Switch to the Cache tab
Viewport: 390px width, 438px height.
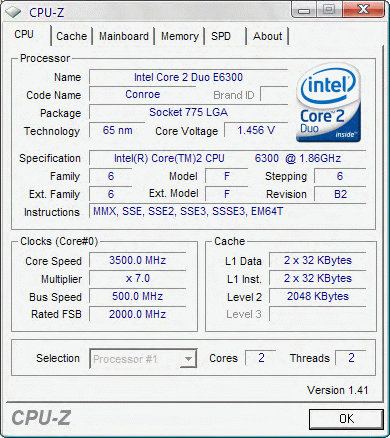point(71,36)
